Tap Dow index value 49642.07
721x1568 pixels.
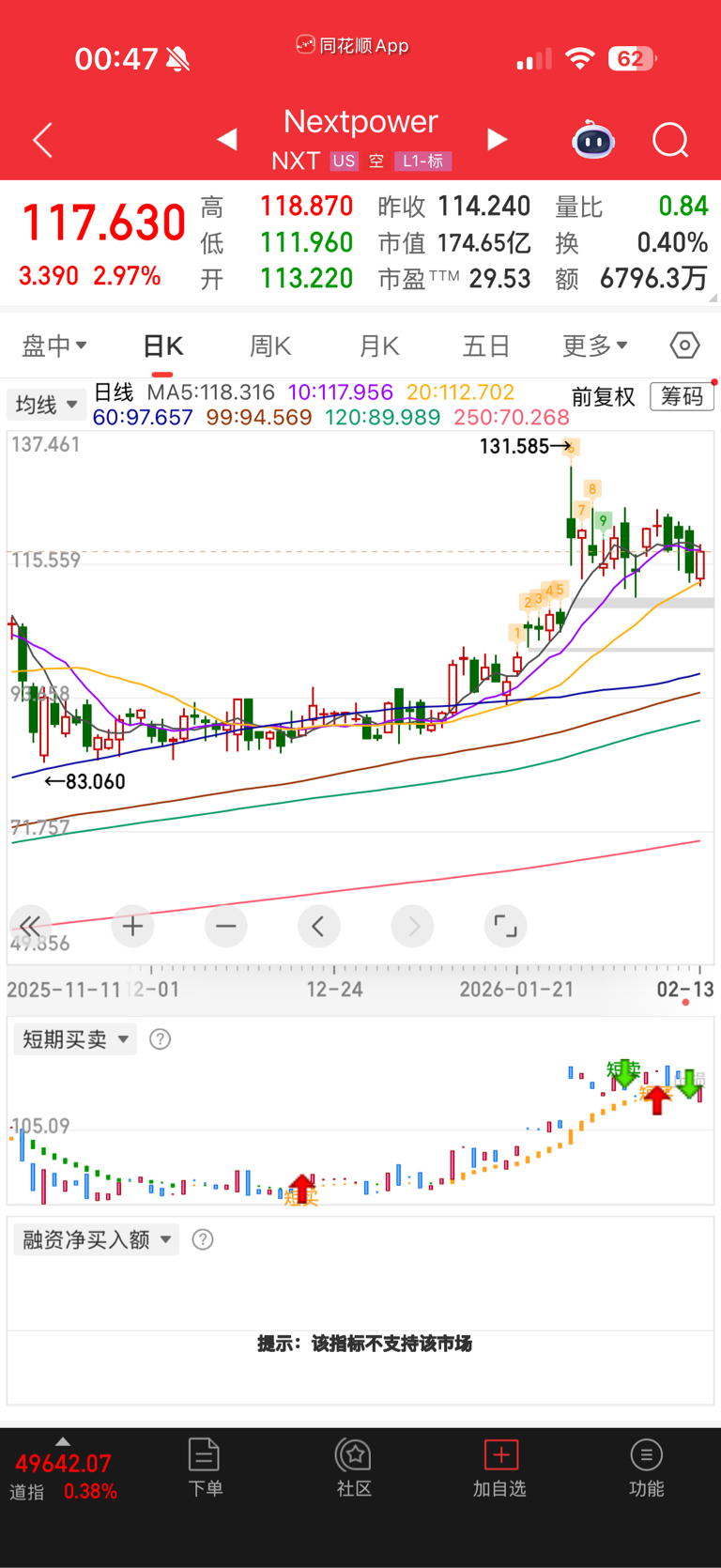(63, 1463)
